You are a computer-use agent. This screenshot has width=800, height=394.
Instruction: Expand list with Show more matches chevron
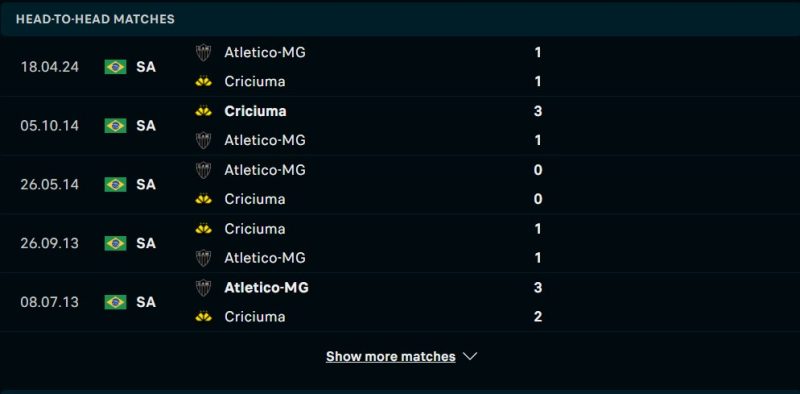(x=470, y=356)
